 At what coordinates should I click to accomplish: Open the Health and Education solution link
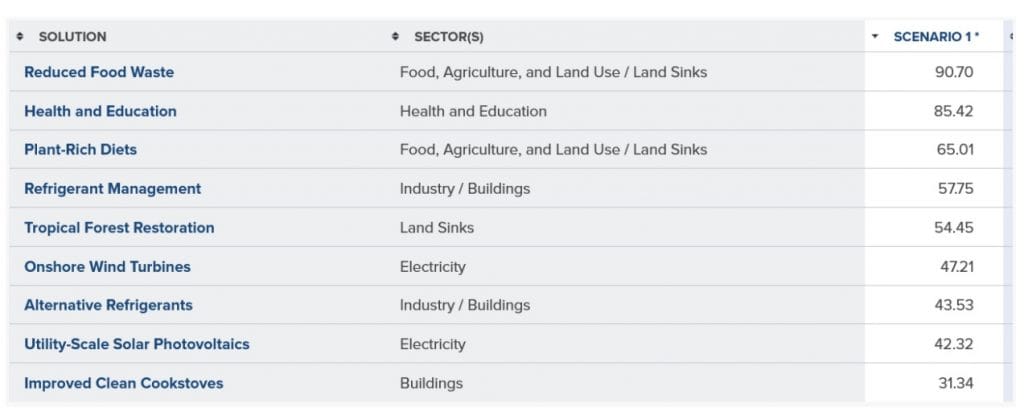[x=101, y=111]
